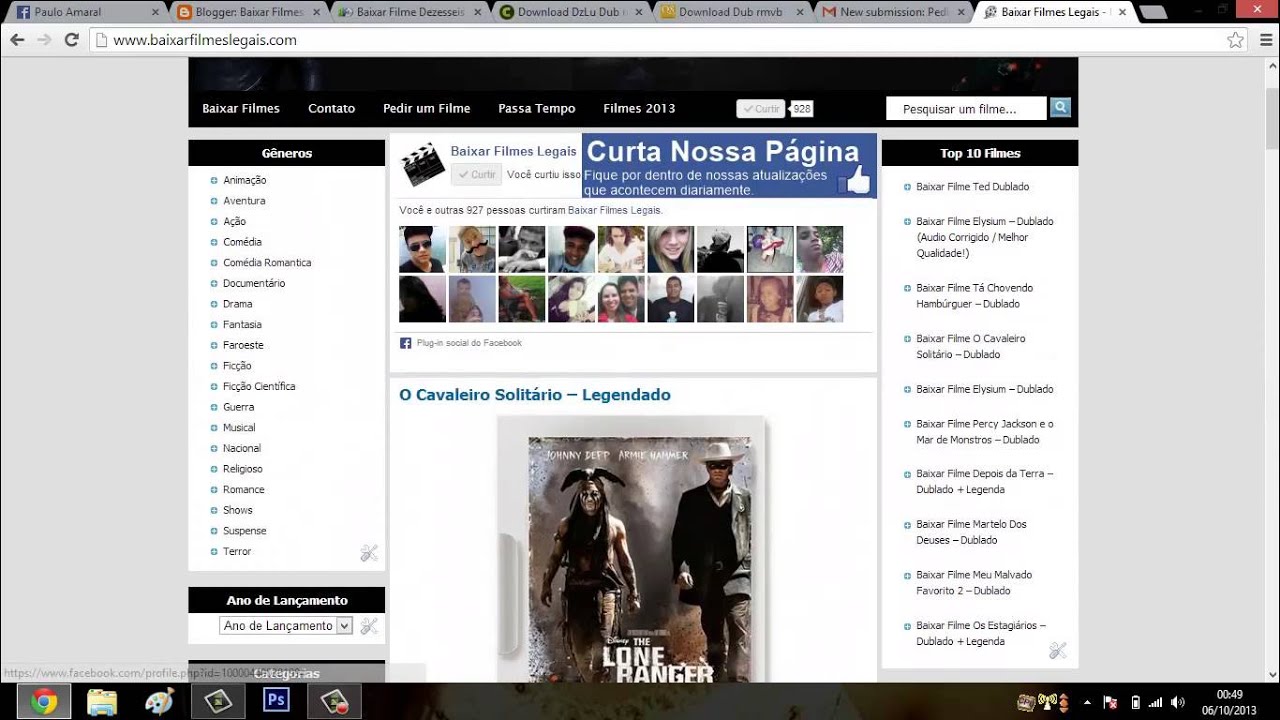Open Baixar Filme Meu Malvado Favorito 2 link
Image resolution: width=1280 pixels, height=720 pixels.
[x=974, y=583]
